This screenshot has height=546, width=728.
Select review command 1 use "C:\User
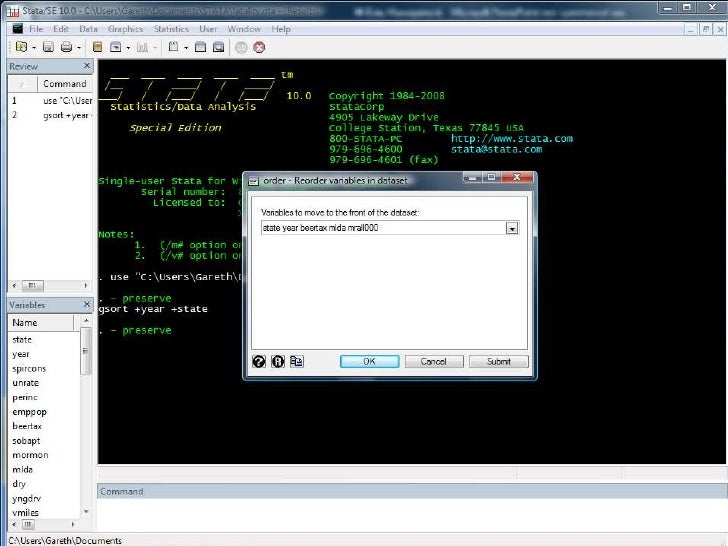coord(51,101)
